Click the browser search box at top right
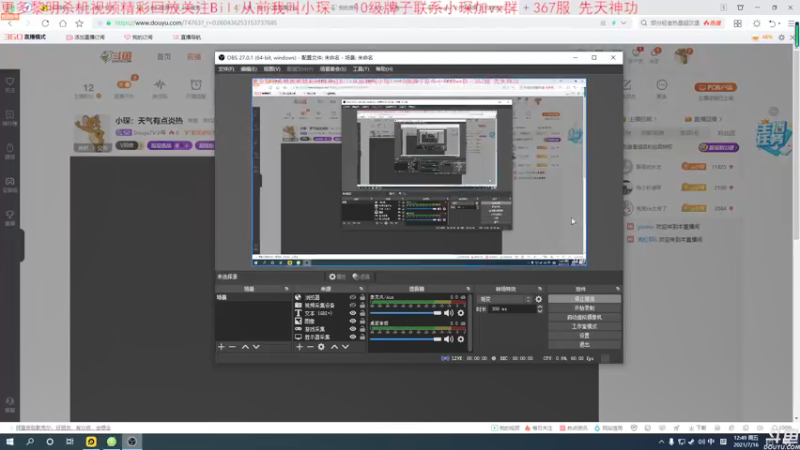Image resolution: width=800 pixels, height=450 pixels. [681, 23]
